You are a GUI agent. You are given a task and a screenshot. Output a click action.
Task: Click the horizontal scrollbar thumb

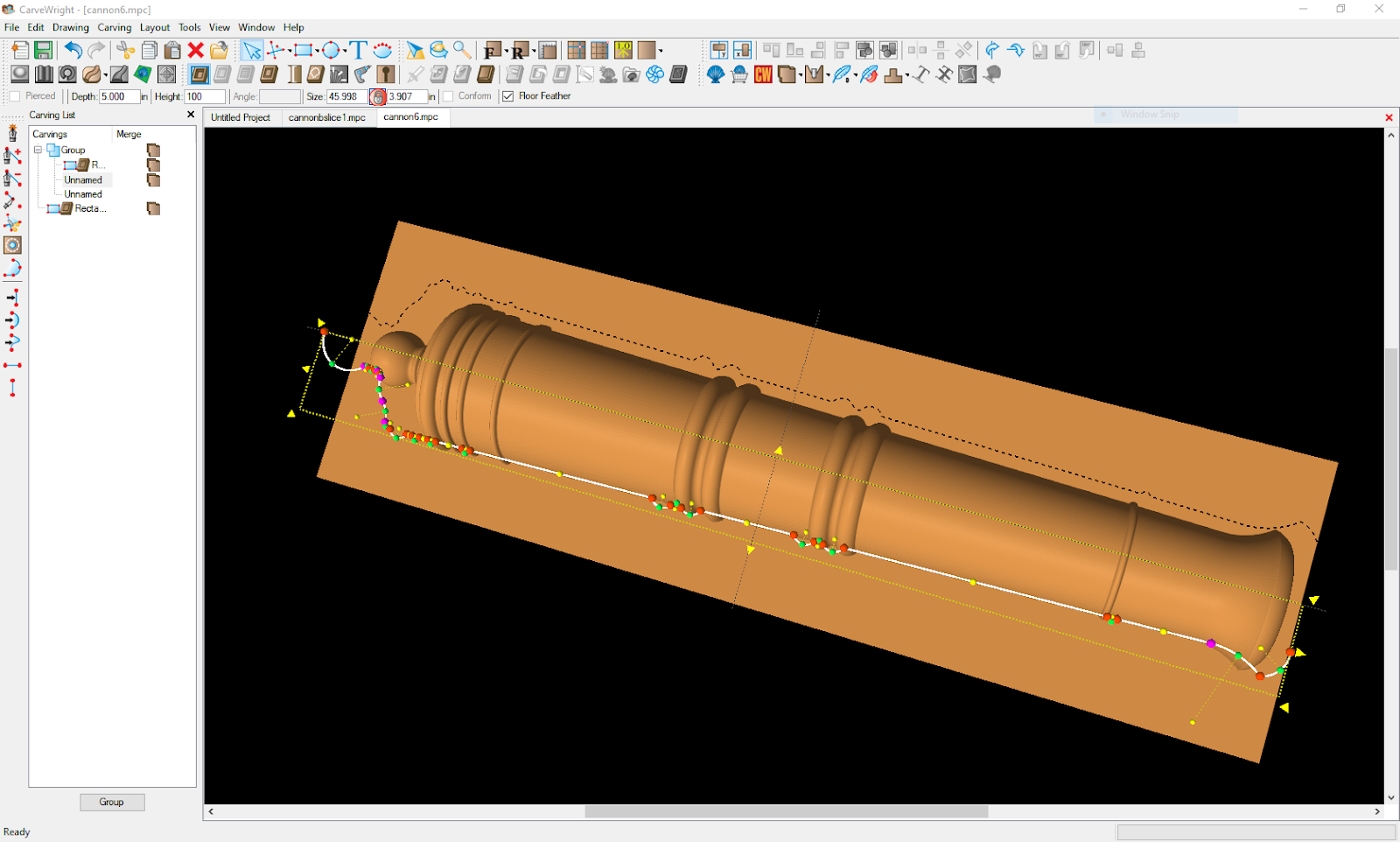click(x=786, y=811)
